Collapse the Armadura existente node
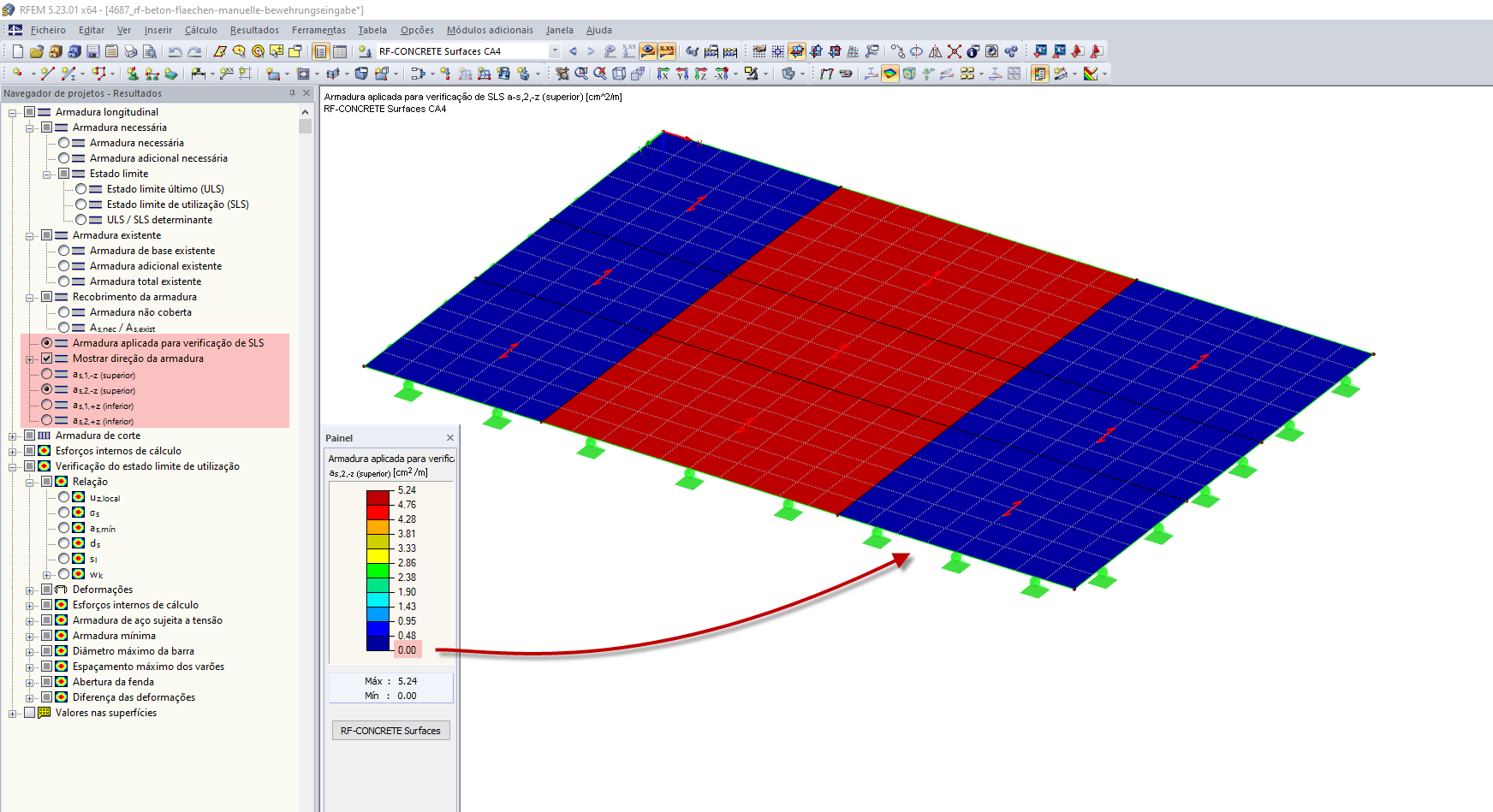This screenshot has width=1493, height=812. click(29, 235)
